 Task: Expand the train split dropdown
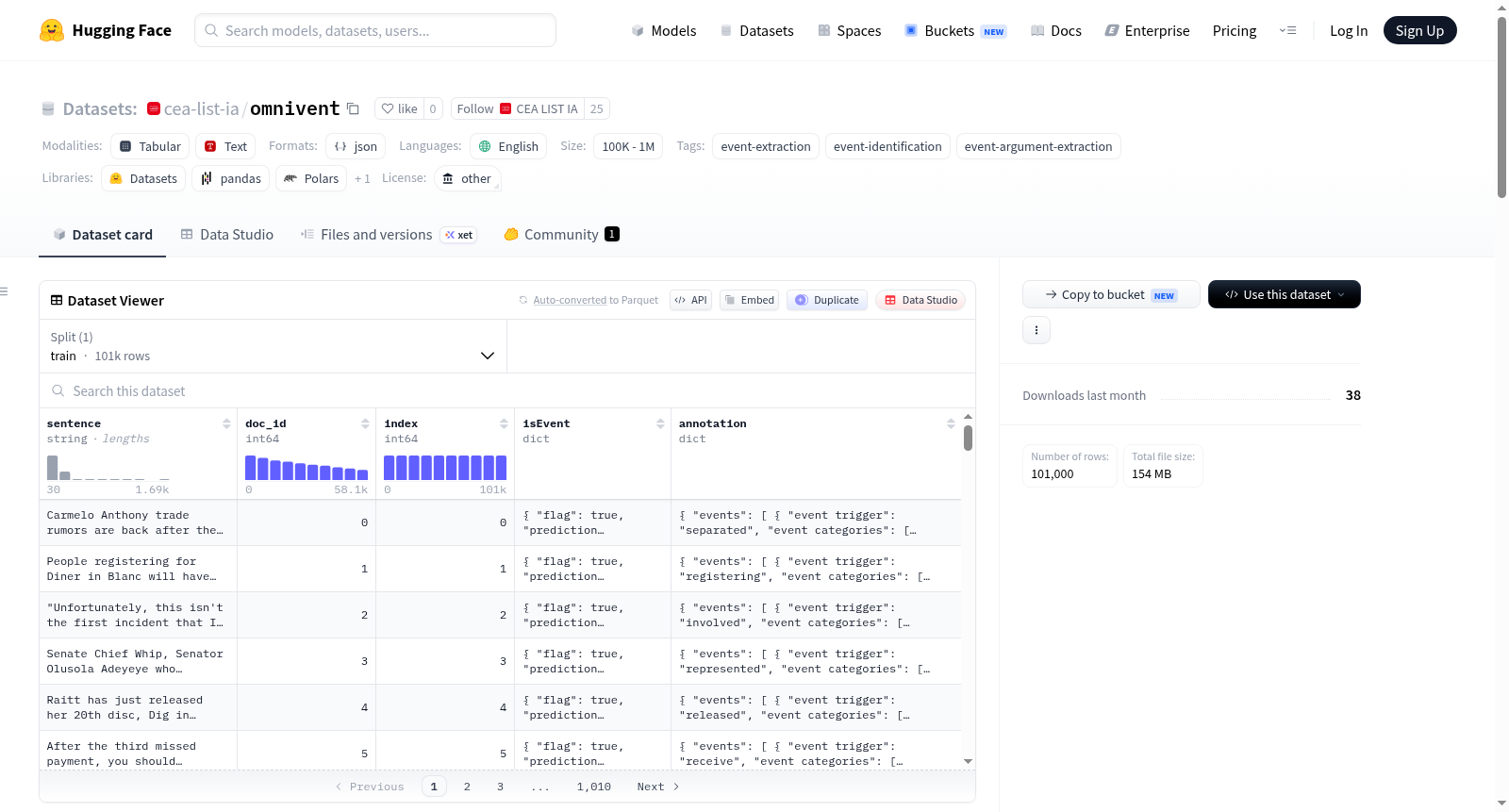(273, 346)
